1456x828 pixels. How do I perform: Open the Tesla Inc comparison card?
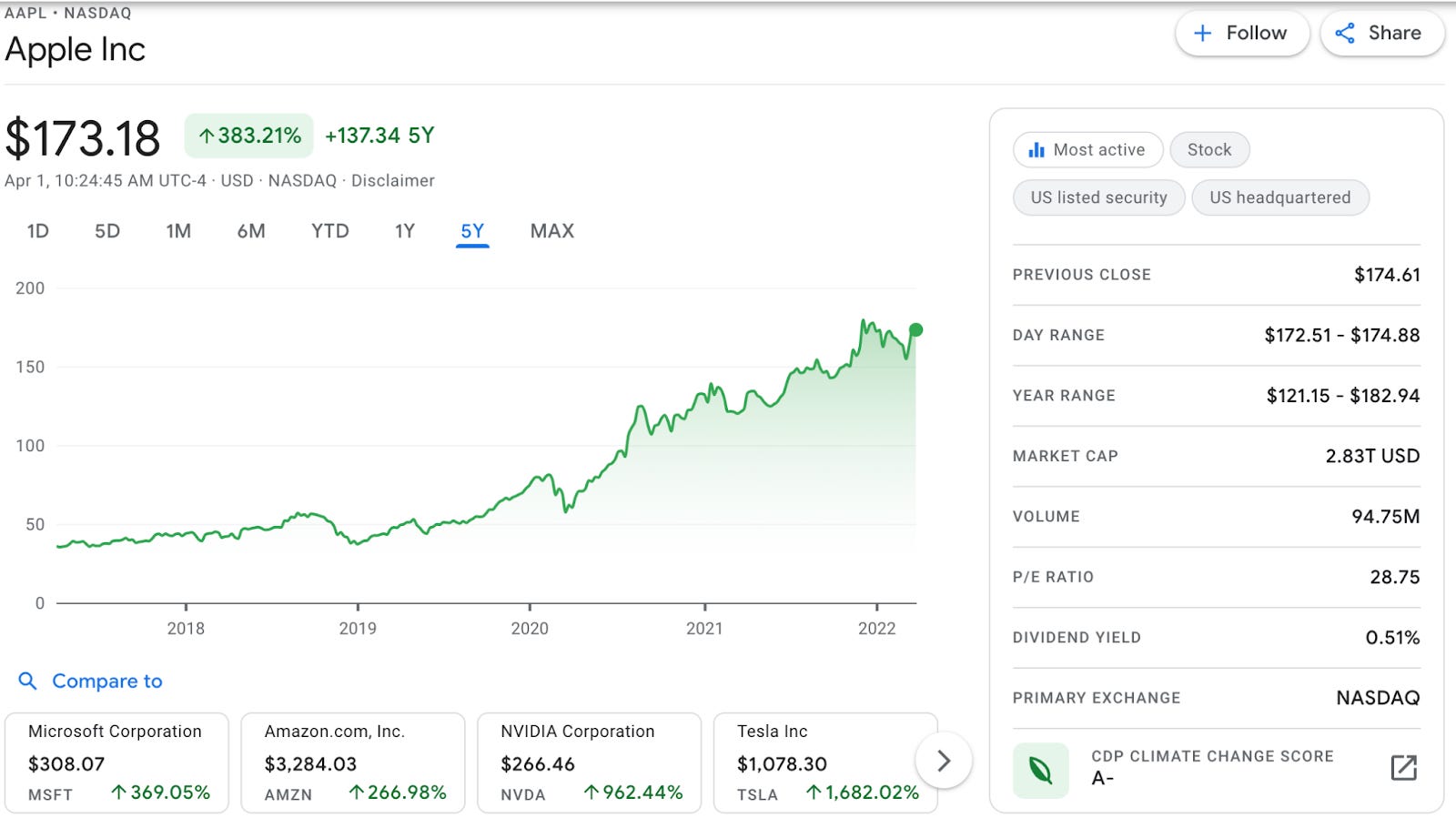coord(825,762)
